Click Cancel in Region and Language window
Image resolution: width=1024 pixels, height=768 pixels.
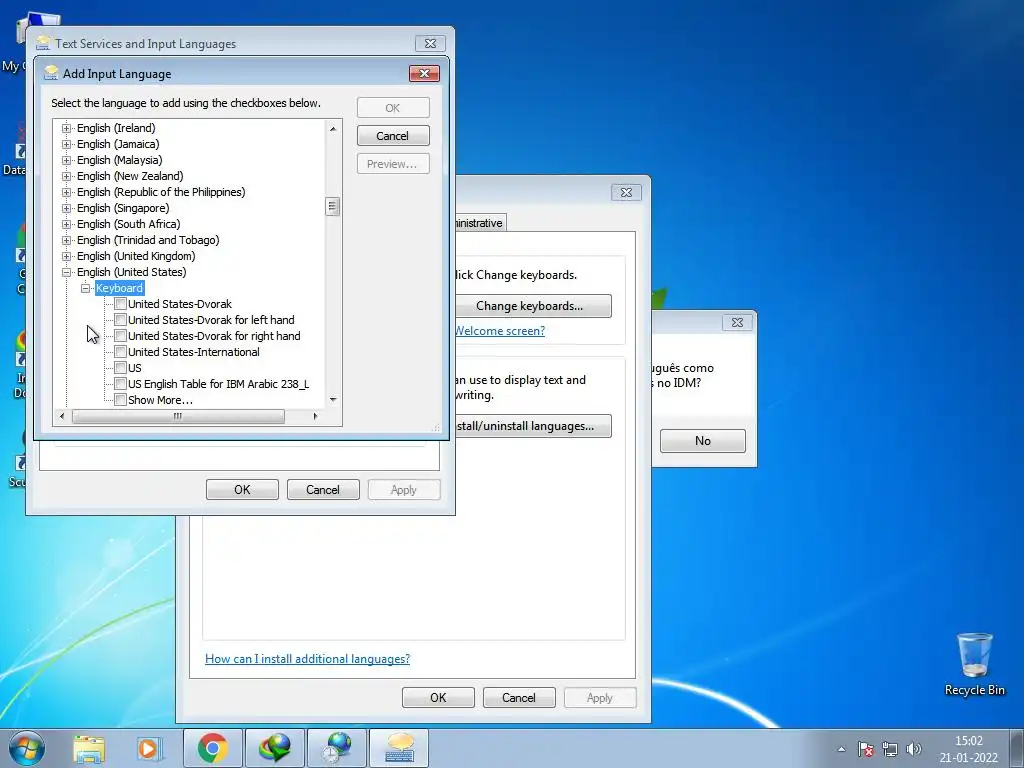point(519,697)
